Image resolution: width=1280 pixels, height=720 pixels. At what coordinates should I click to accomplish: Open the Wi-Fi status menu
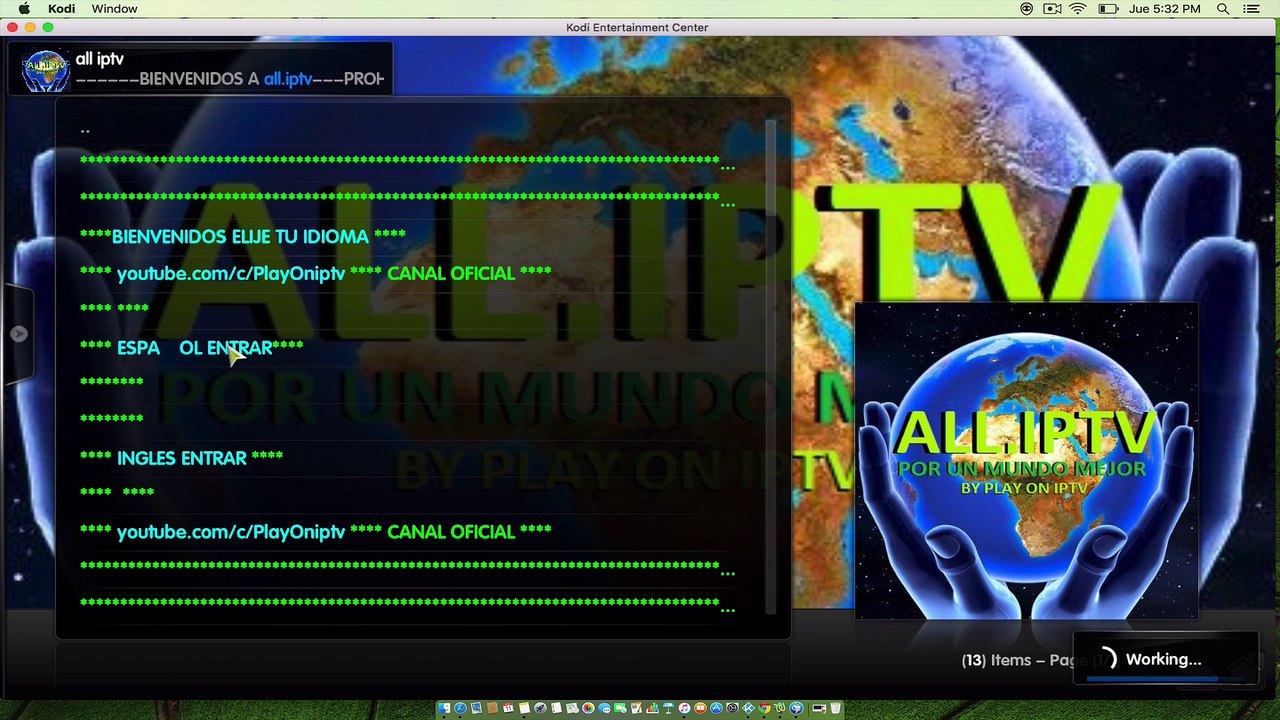tap(1078, 9)
